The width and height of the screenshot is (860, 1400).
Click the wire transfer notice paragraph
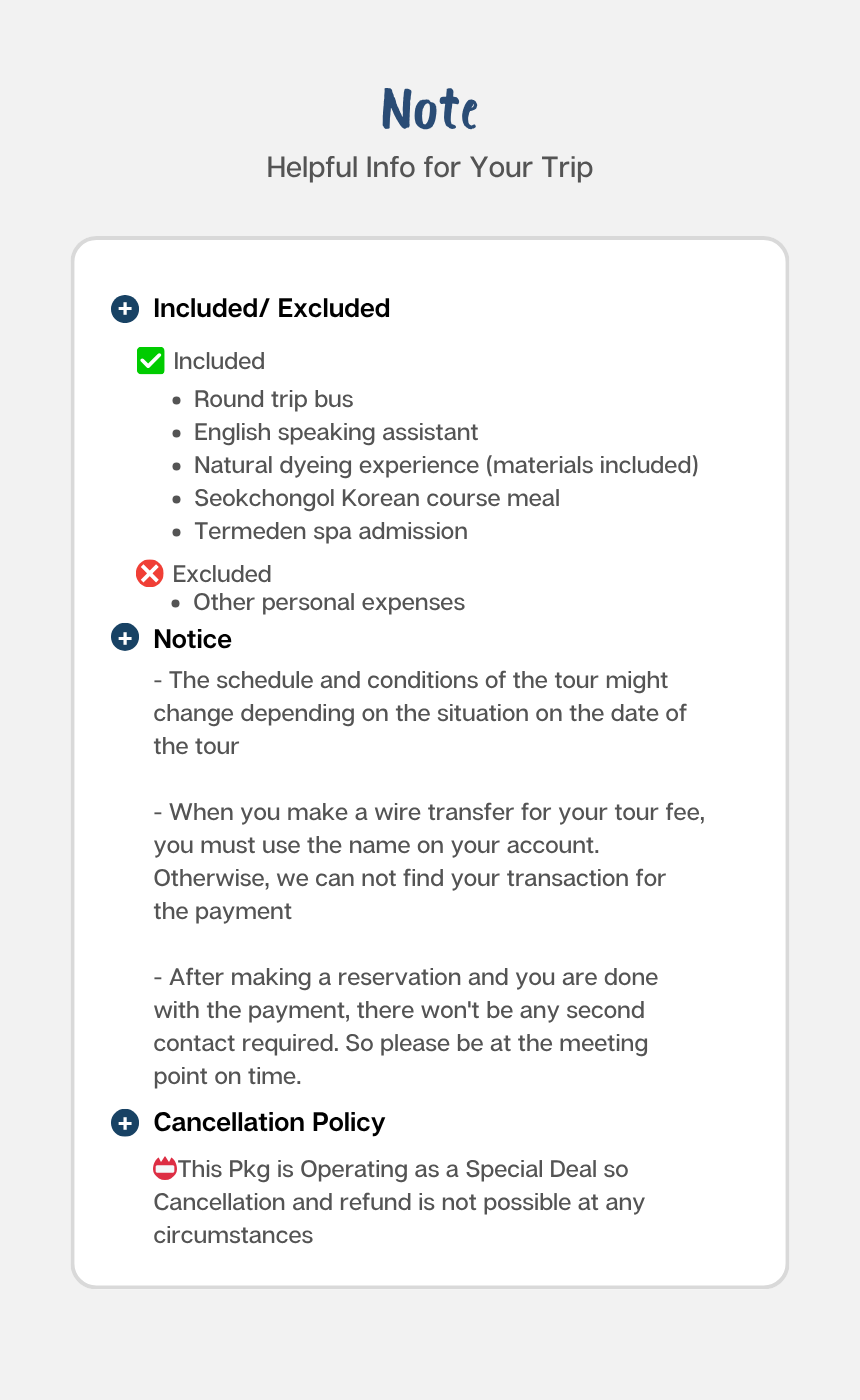[430, 861]
